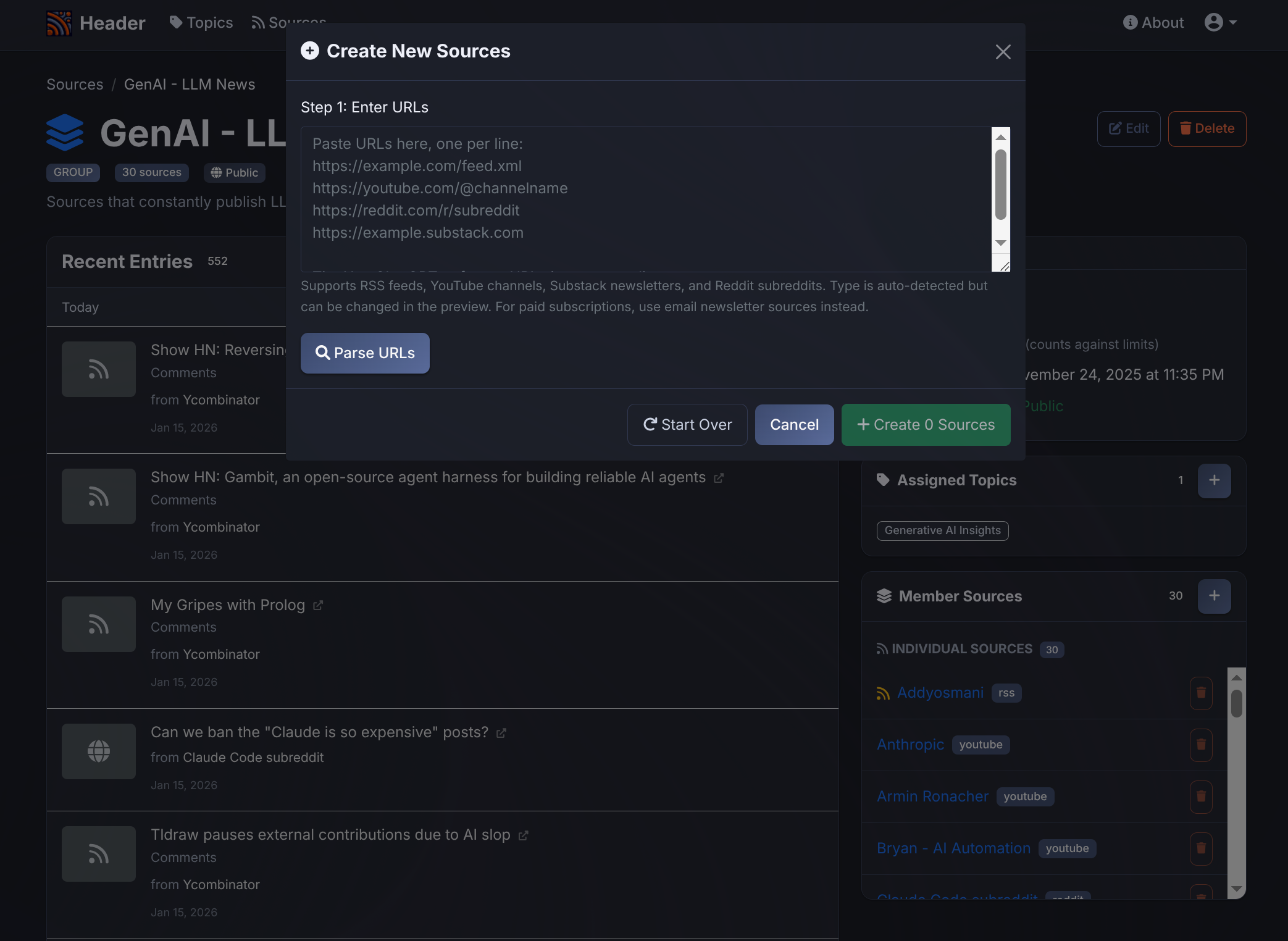This screenshot has height=941, width=1288.
Task: Click the Generative AI Insights tag
Action: pyautogui.click(x=942, y=530)
